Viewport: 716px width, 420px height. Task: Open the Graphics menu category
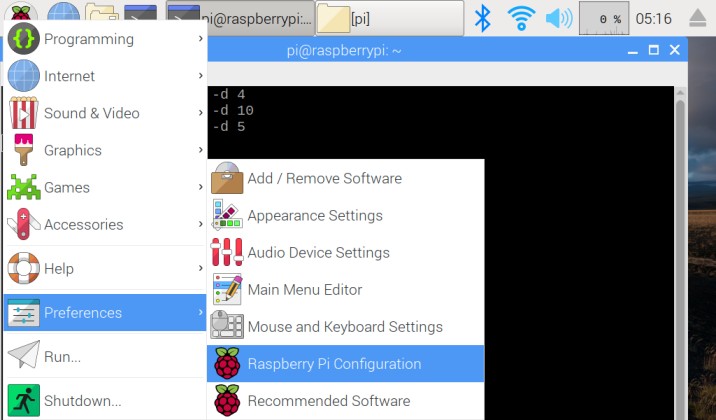click(105, 150)
